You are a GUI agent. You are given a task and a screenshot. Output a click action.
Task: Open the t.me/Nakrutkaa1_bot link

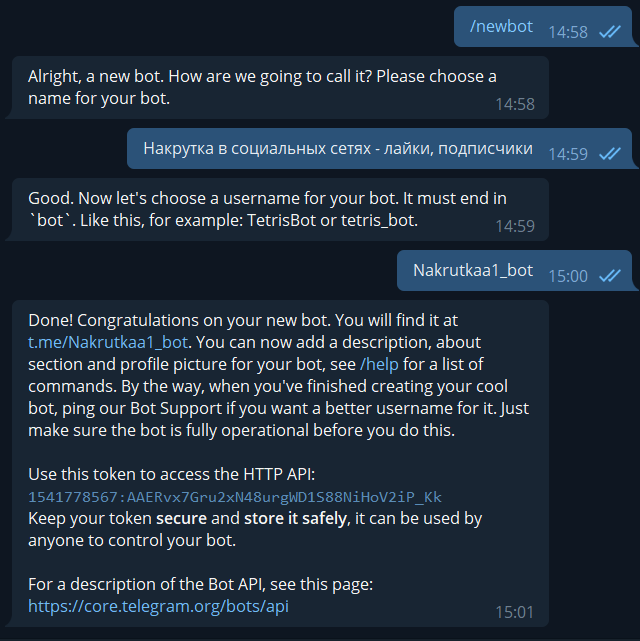pyautogui.click(x=108, y=342)
